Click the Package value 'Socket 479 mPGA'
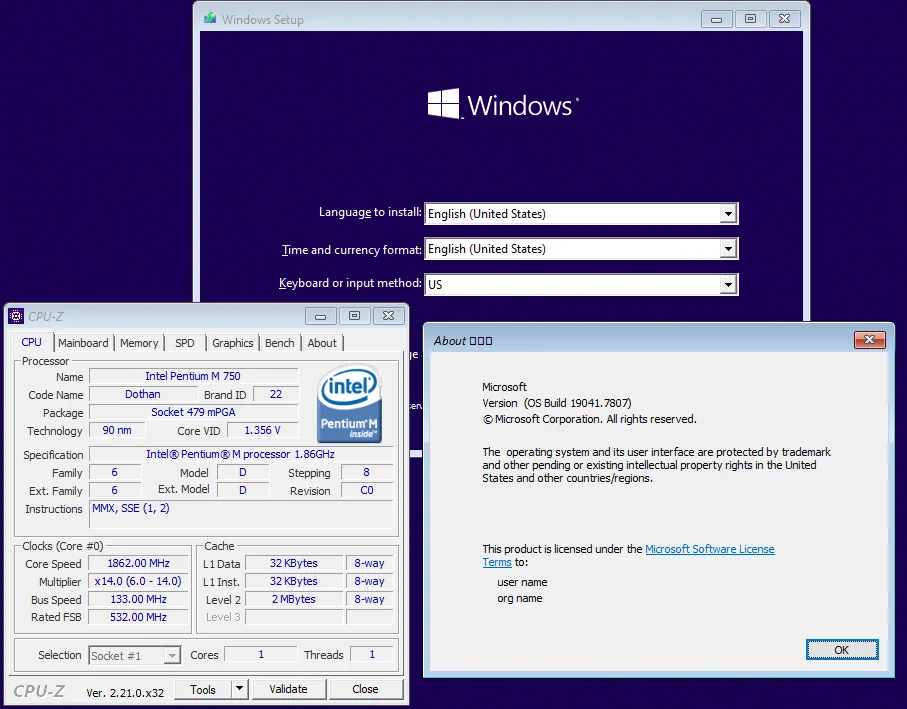Screen dimensions: 907x709 click(193, 412)
